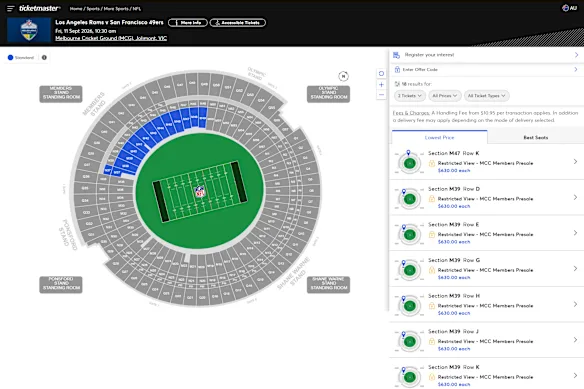584x389 pixels.
Task: Click the Enter Offer Code lock icon
Action: coord(397,69)
